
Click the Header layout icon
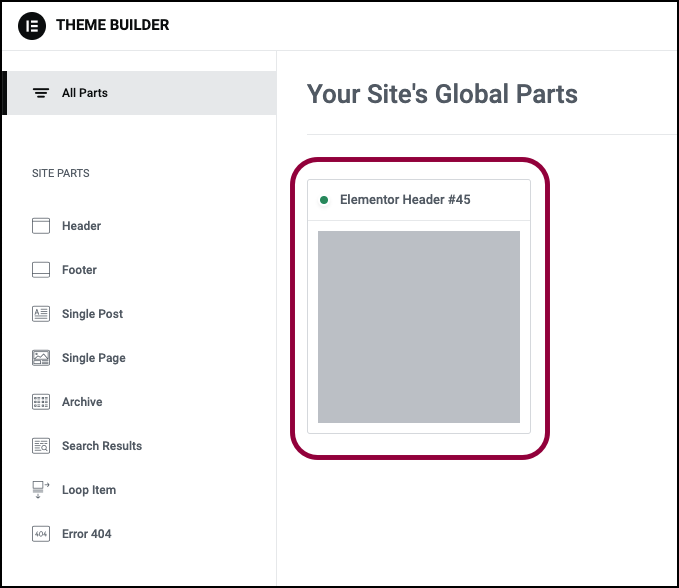(x=41, y=226)
